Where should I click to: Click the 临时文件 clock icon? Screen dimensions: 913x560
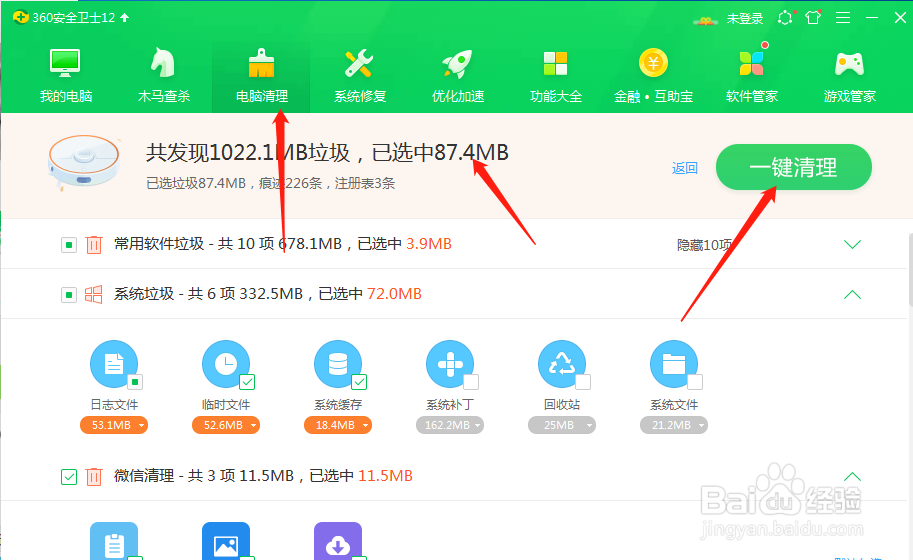point(225,364)
